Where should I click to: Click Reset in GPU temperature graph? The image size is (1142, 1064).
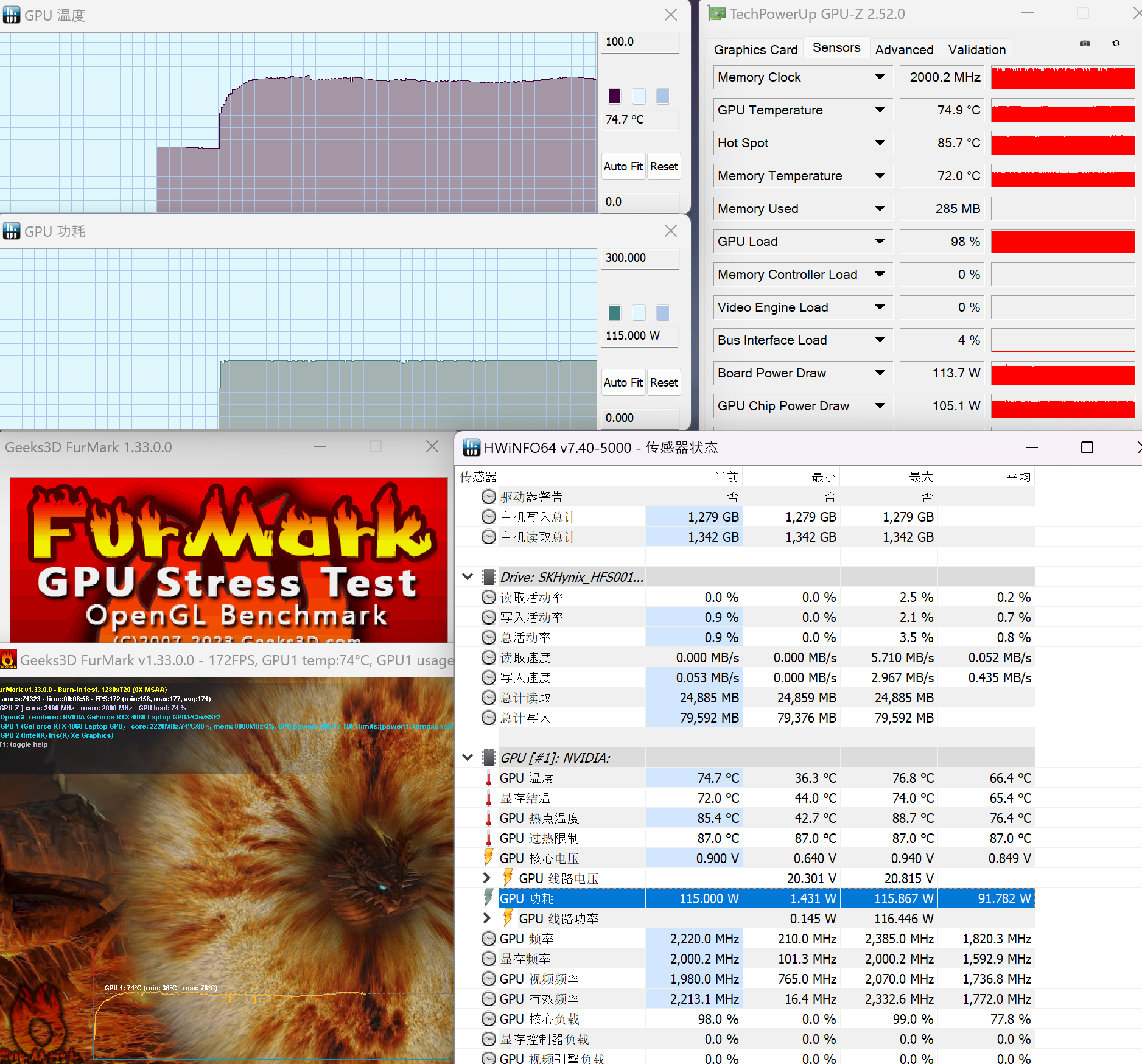(664, 166)
